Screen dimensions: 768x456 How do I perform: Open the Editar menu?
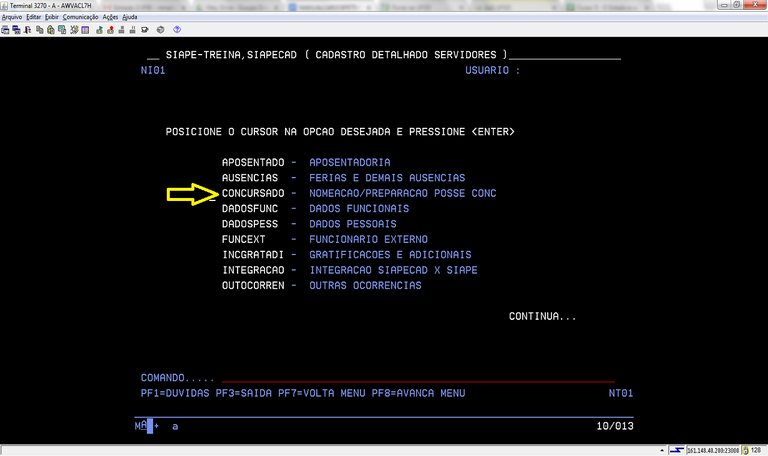35,17
